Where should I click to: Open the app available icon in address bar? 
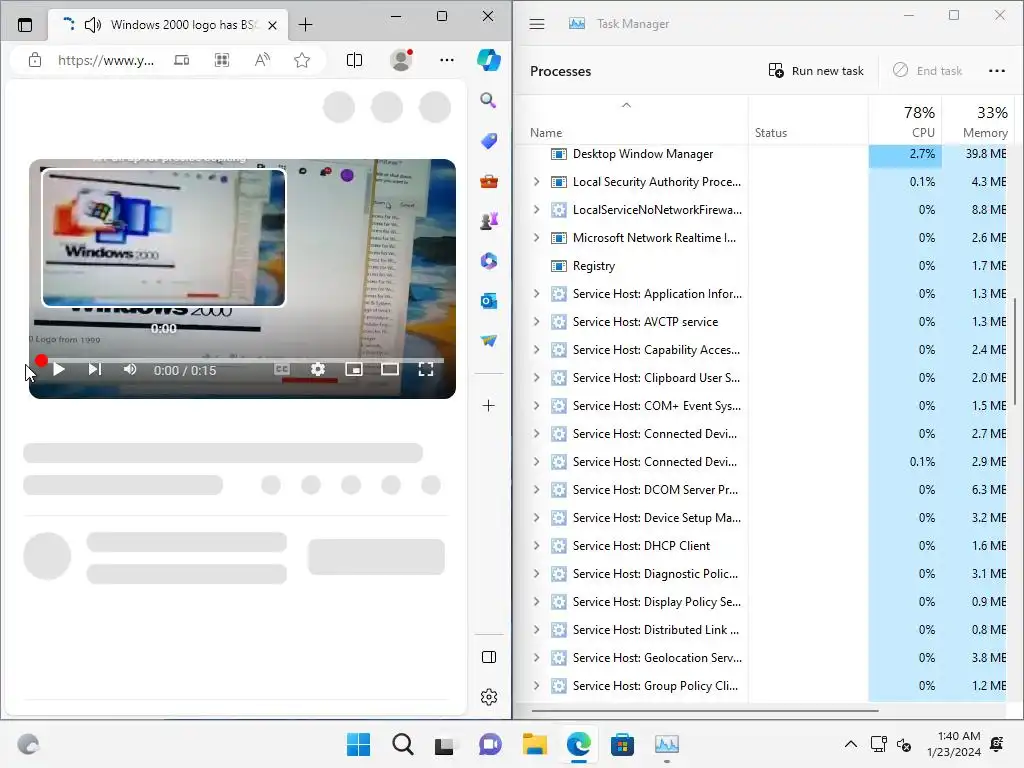pyautogui.click(x=182, y=60)
